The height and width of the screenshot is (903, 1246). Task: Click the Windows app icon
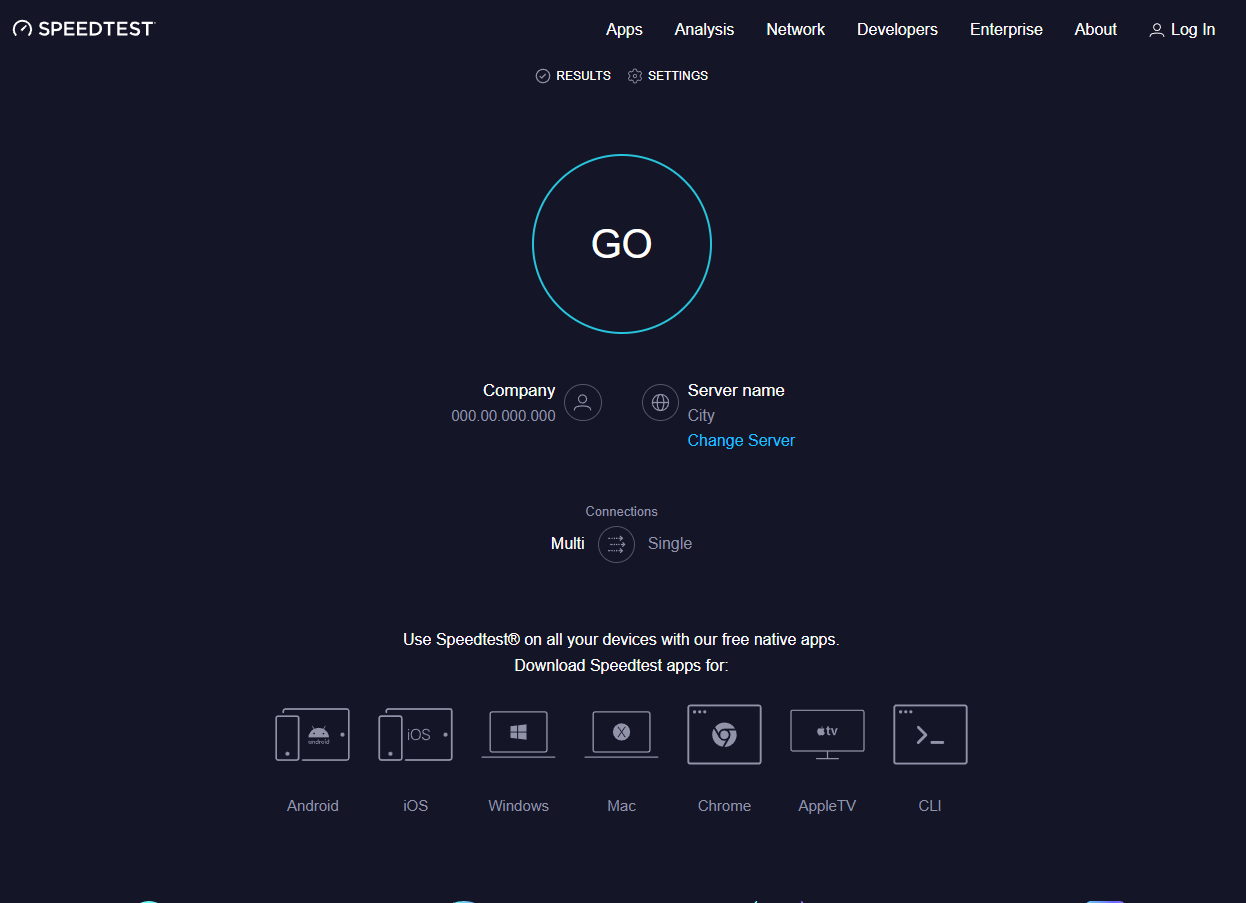point(518,735)
